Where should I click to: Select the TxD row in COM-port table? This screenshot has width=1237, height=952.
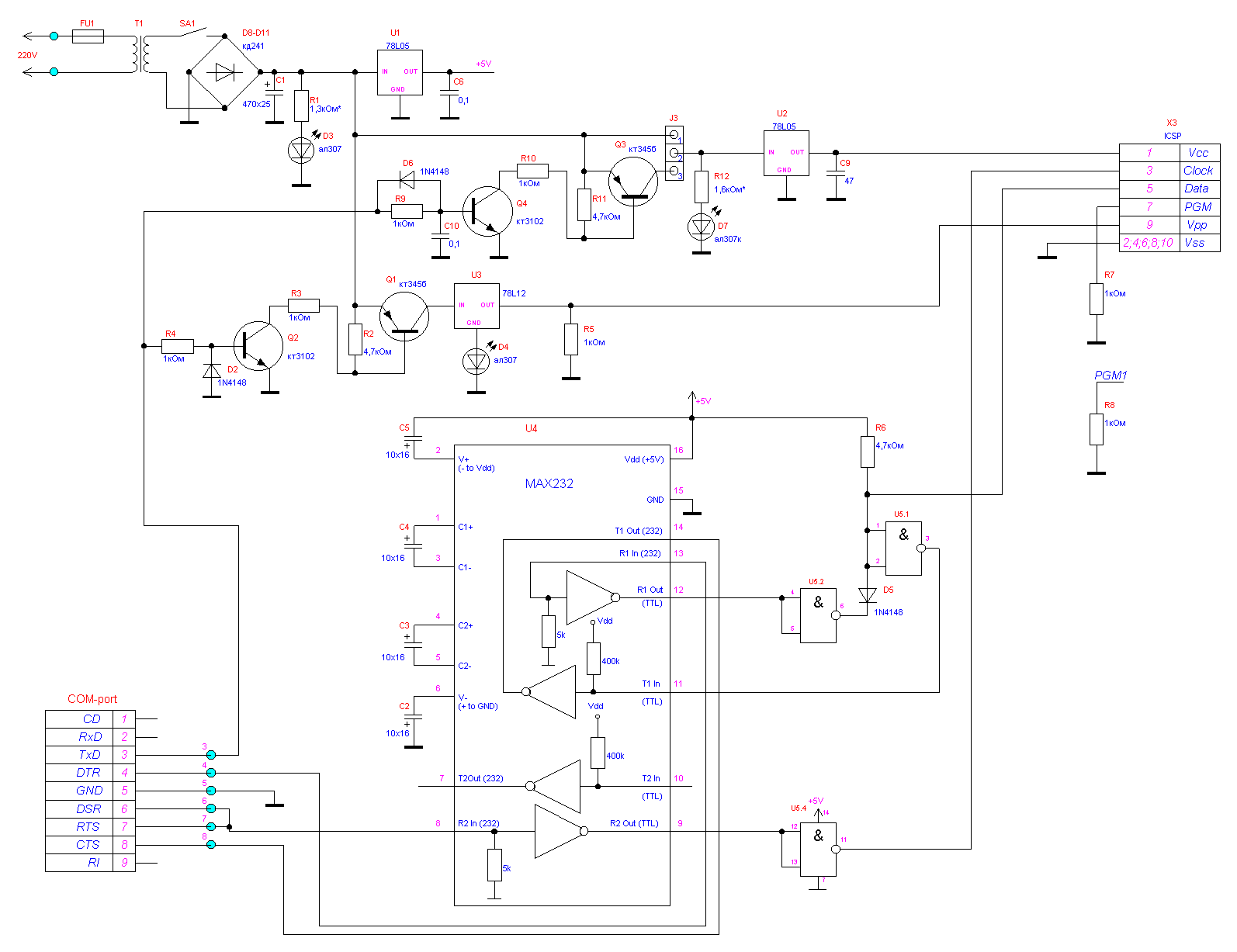(90, 755)
